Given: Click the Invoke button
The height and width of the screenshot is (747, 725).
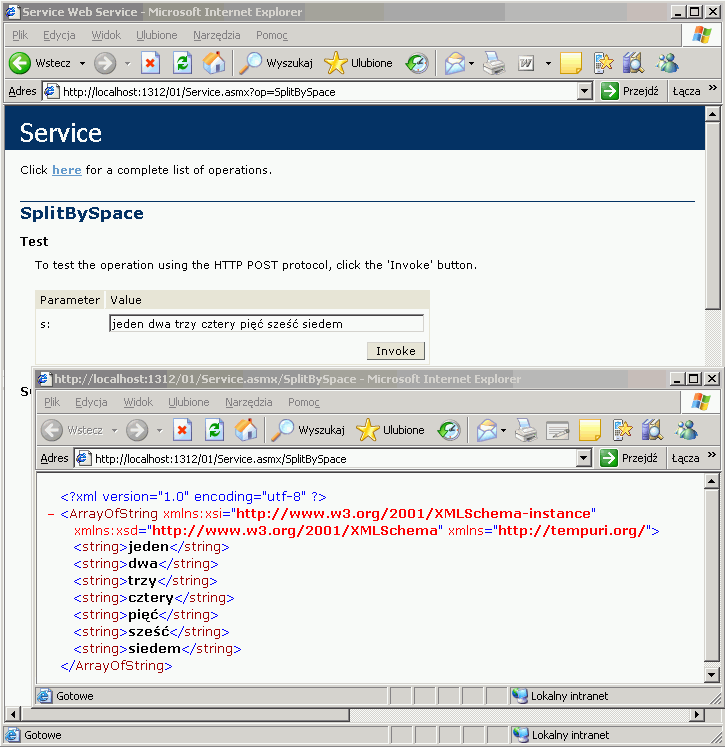Looking at the screenshot, I should point(395,351).
